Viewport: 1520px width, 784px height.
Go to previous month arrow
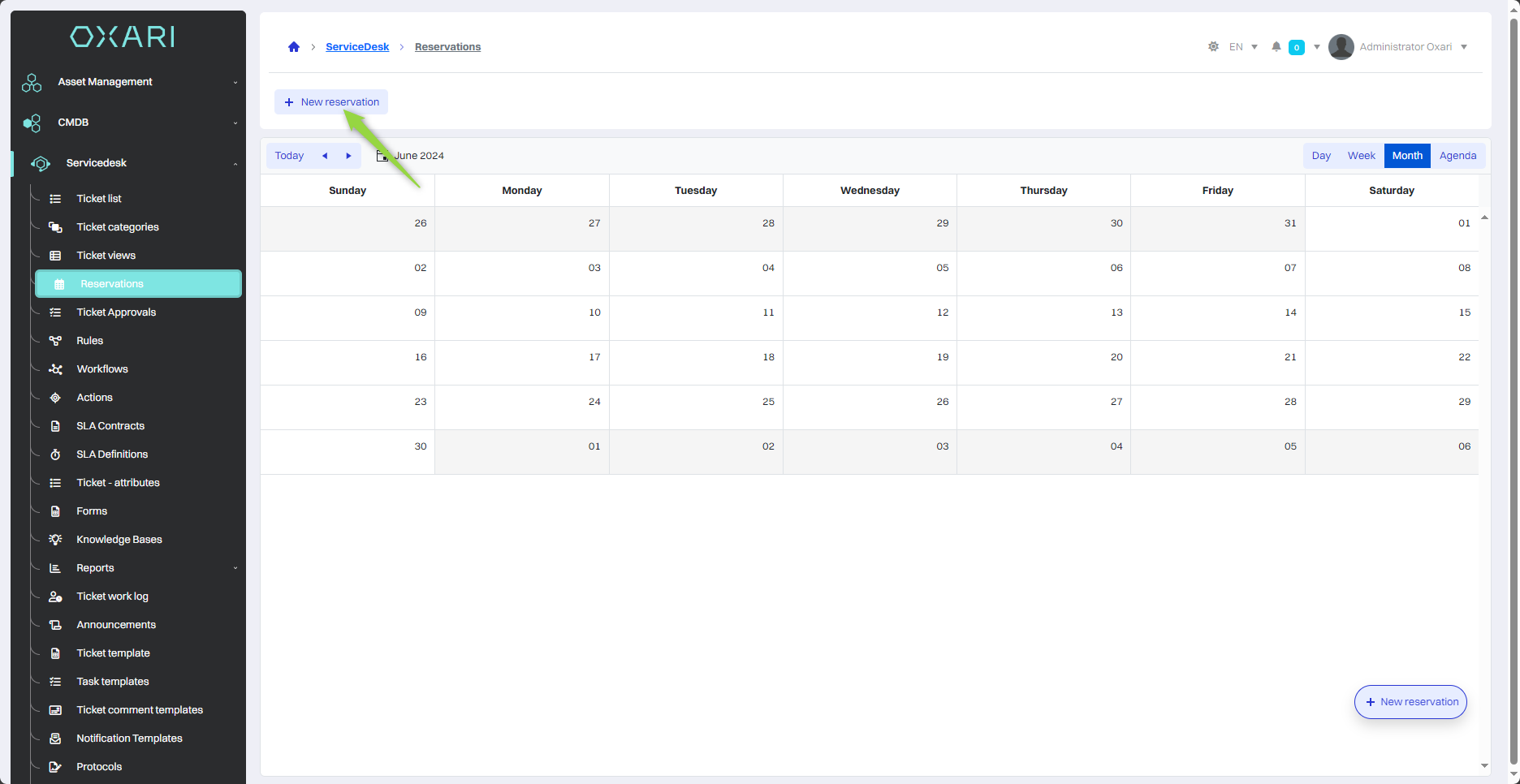[x=325, y=156]
